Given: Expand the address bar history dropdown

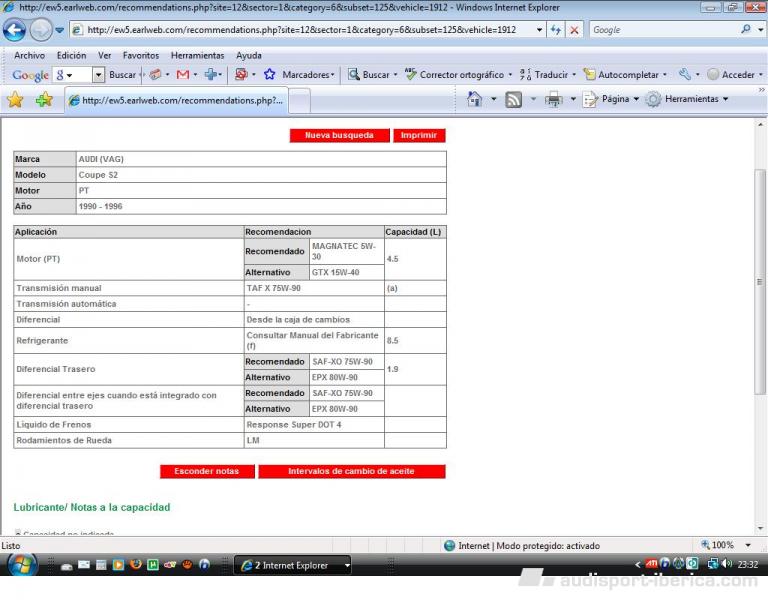Looking at the screenshot, I should click(x=539, y=30).
